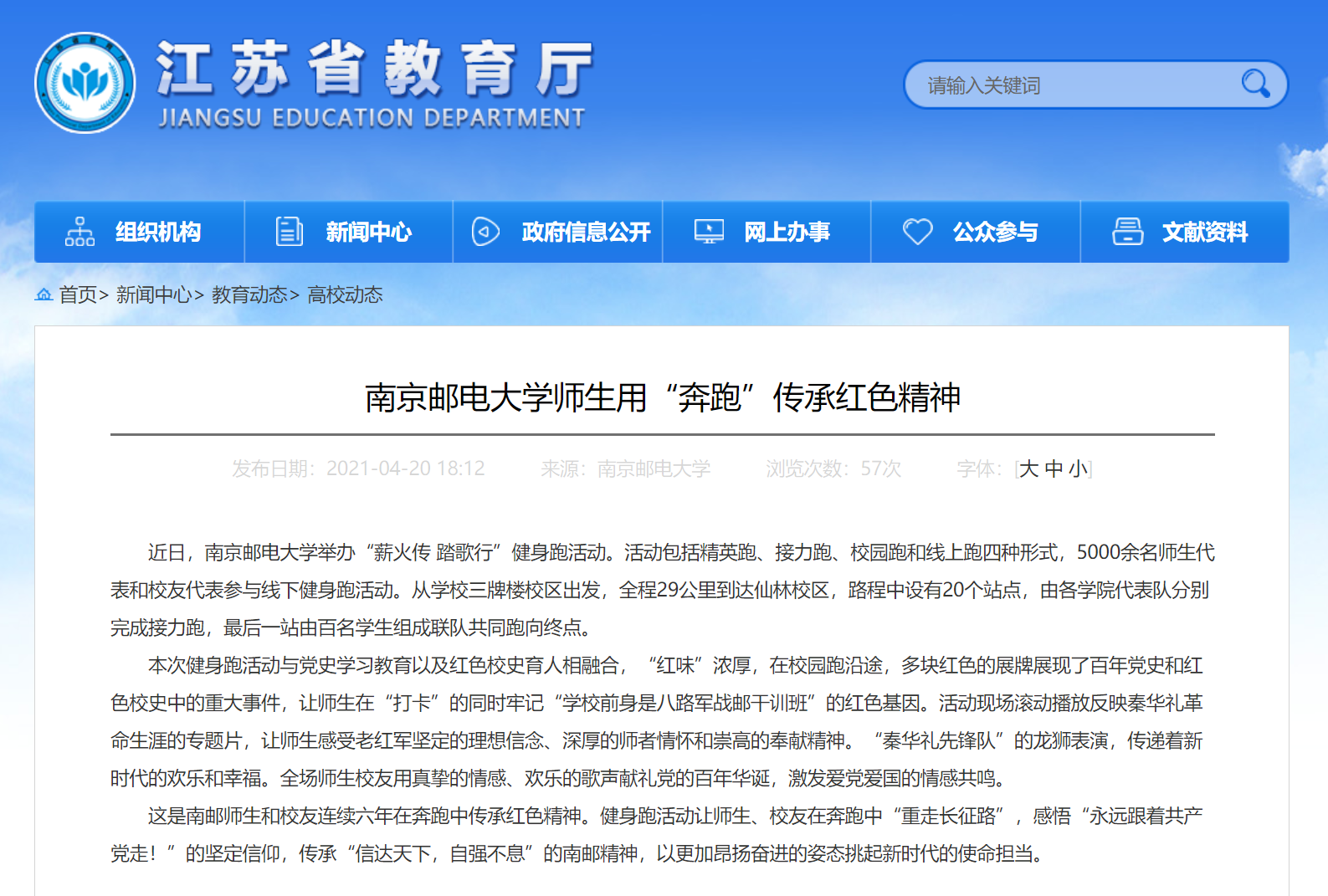Go to 首页 via breadcrumb
1328x896 pixels.
coord(78,294)
